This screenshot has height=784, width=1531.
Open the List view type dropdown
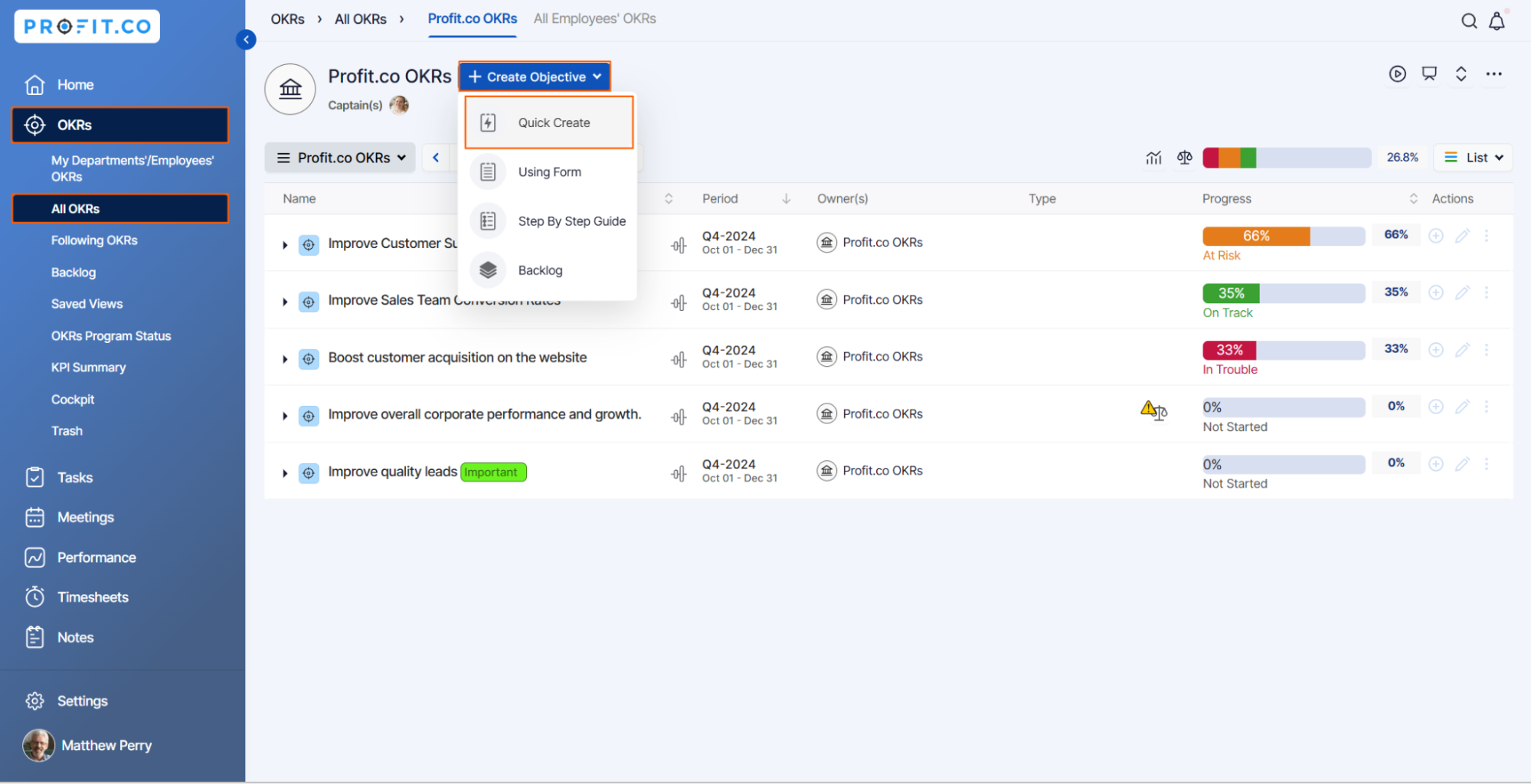pos(1474,158)
